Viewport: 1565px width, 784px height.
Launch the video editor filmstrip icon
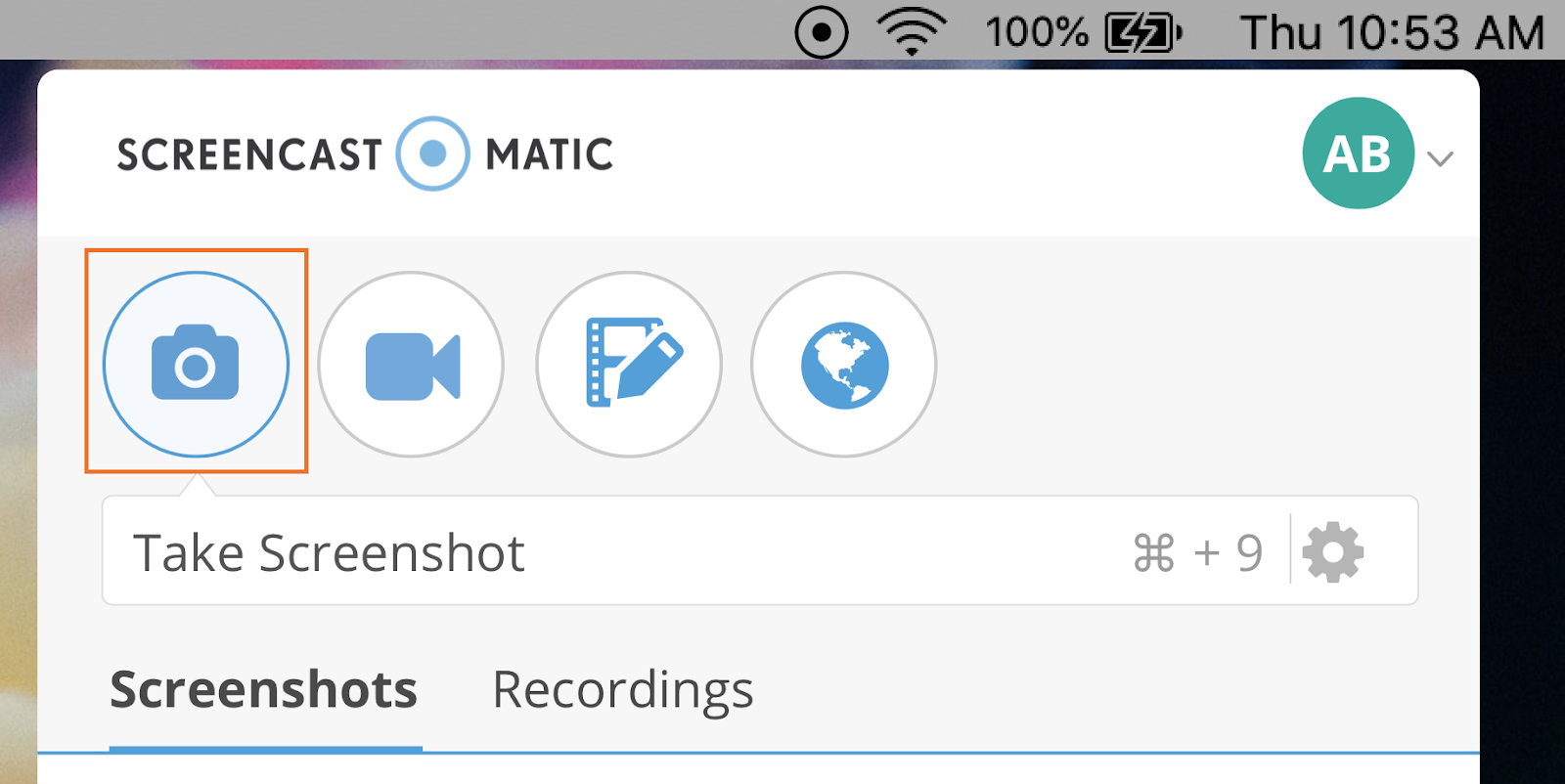tap(629, 364)
